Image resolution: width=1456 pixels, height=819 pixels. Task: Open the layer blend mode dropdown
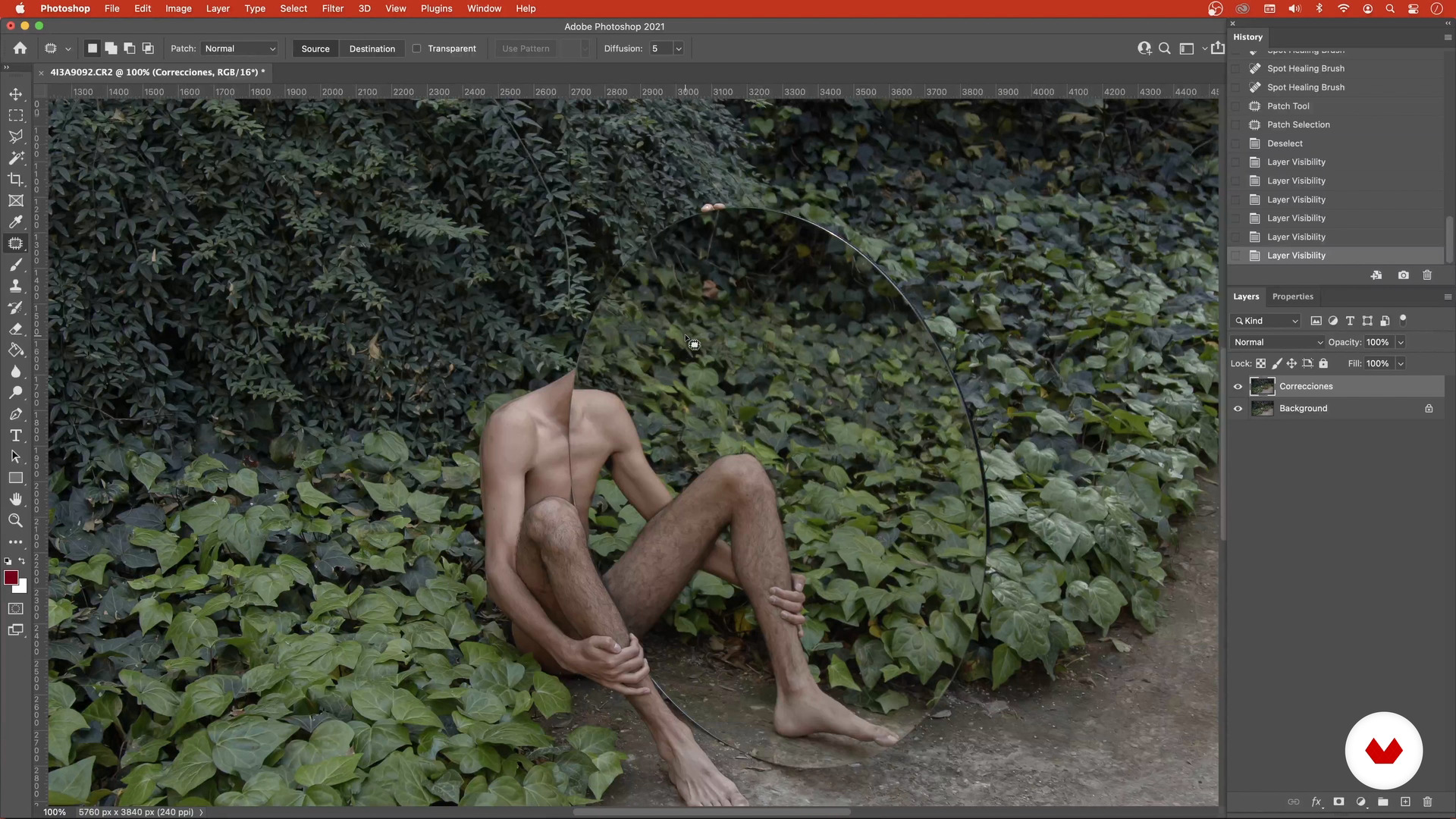coord(1278,342)
